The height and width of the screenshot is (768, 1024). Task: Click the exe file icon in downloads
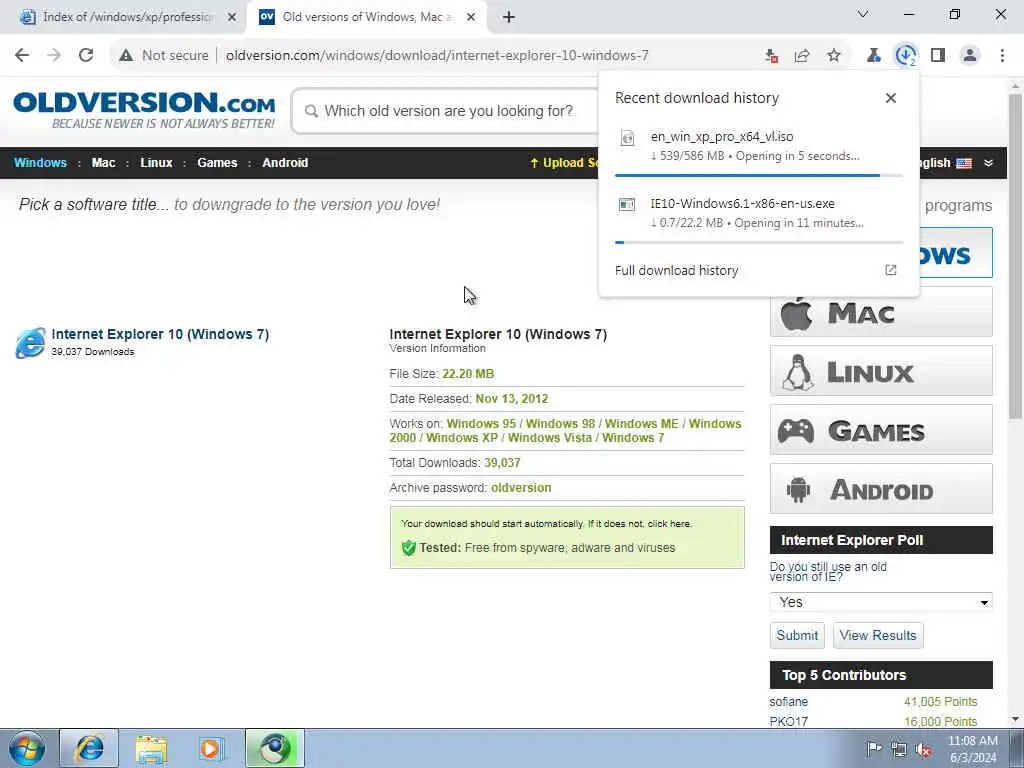(x=627, y=204)
